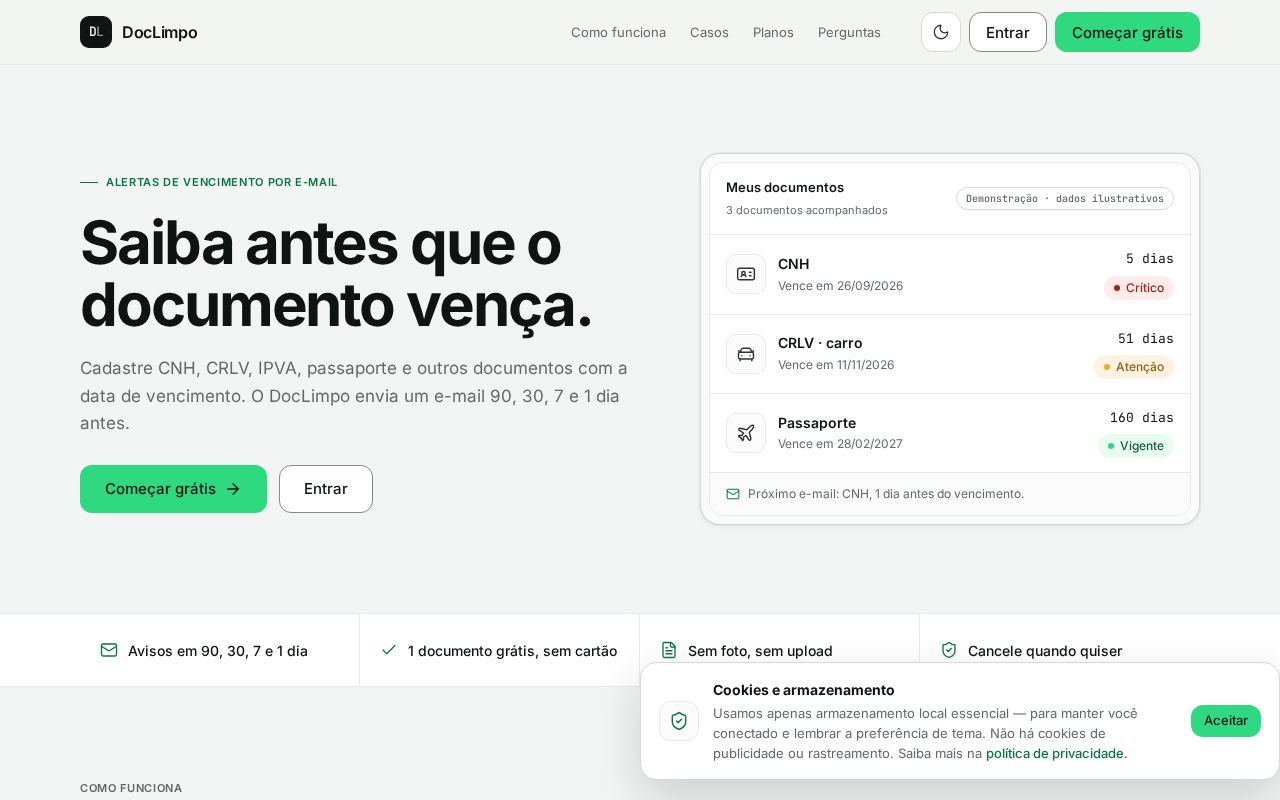Click the Demonstração · dados ilustrativos tag
The image size is (1280, 800).
[x=1065, y=198]
